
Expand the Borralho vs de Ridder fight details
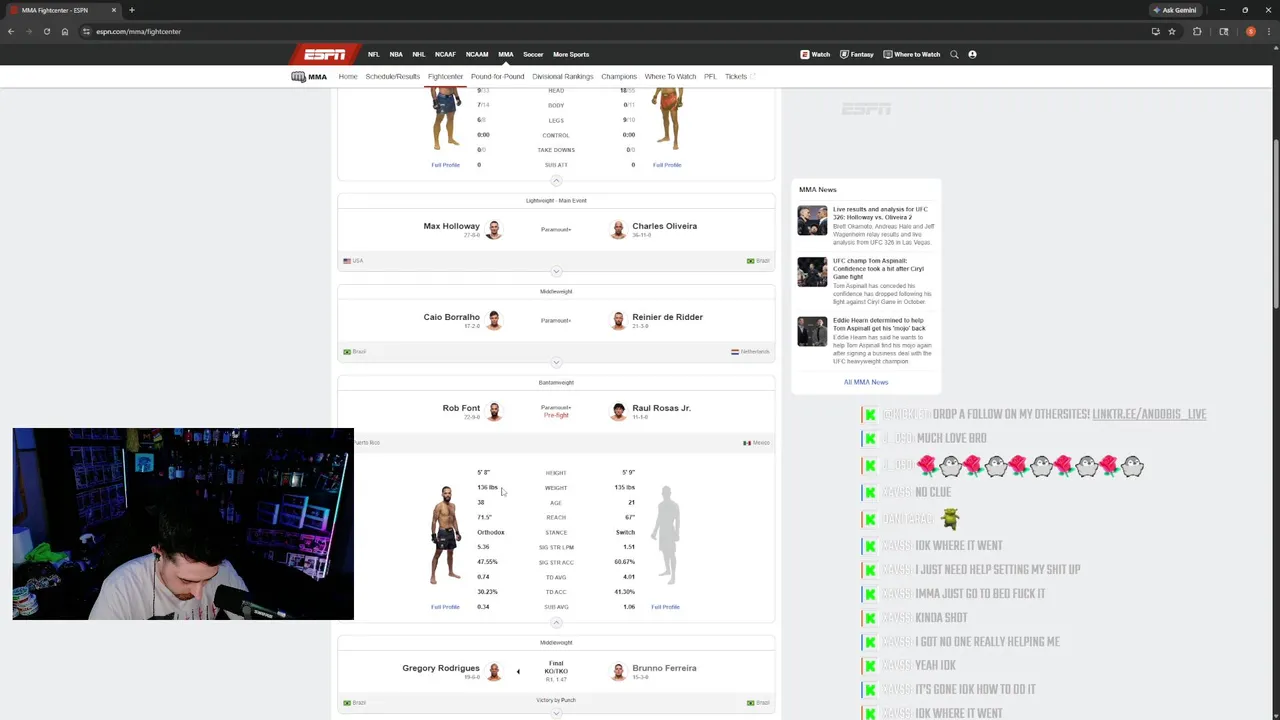[x=556, y=362]
